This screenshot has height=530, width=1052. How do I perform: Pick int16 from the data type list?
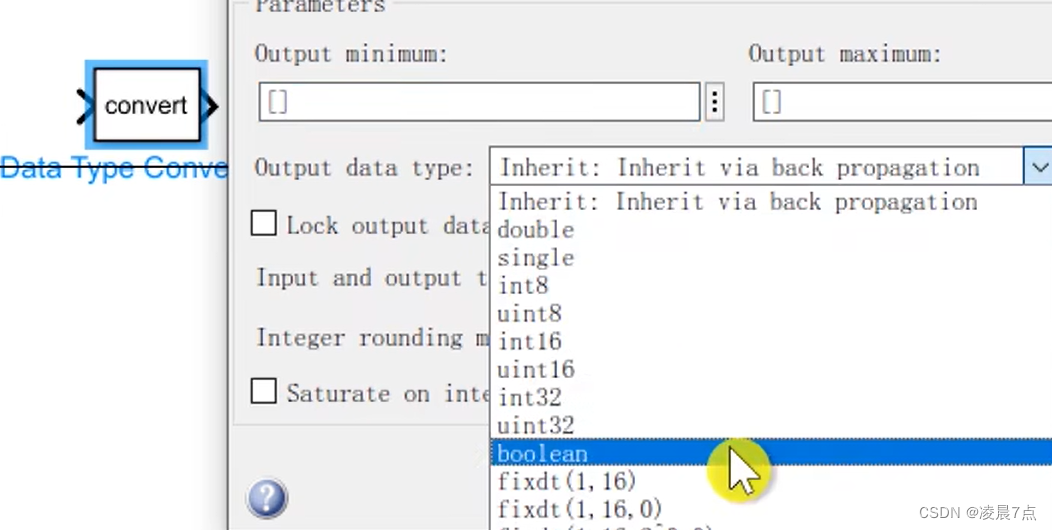[x=771, y=341]
